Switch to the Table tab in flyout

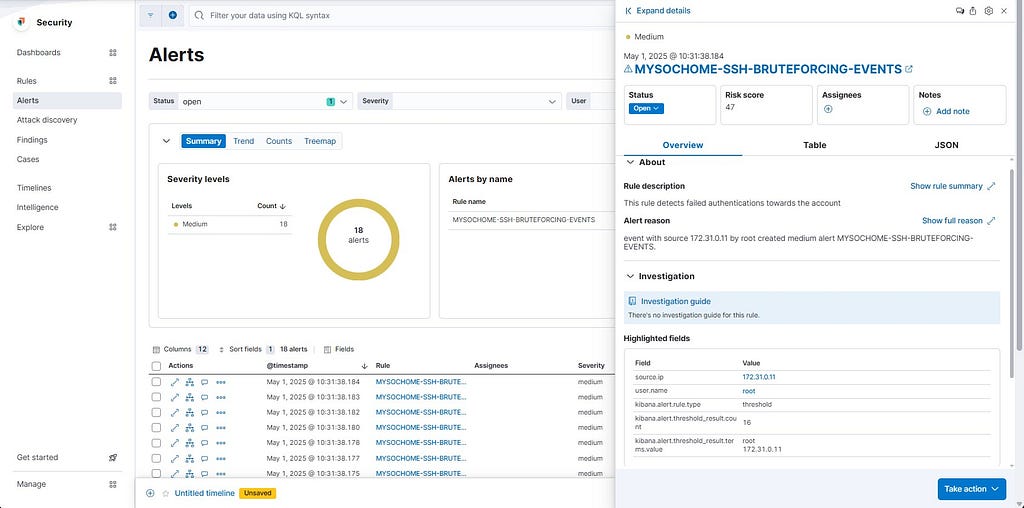point(814,145)
